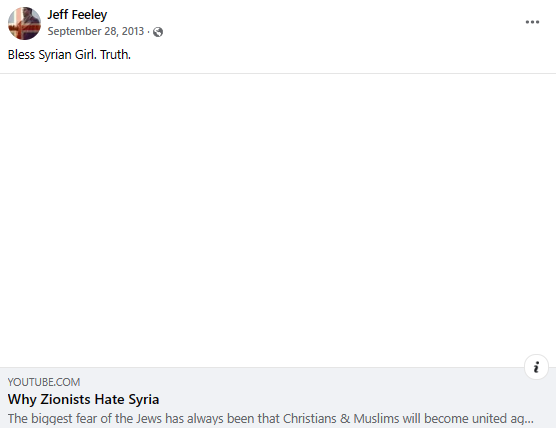556x428 pixels.
Task: Open Jeff Feeley's profile picture
Action: pyautogui.click(x=24, y=23)
